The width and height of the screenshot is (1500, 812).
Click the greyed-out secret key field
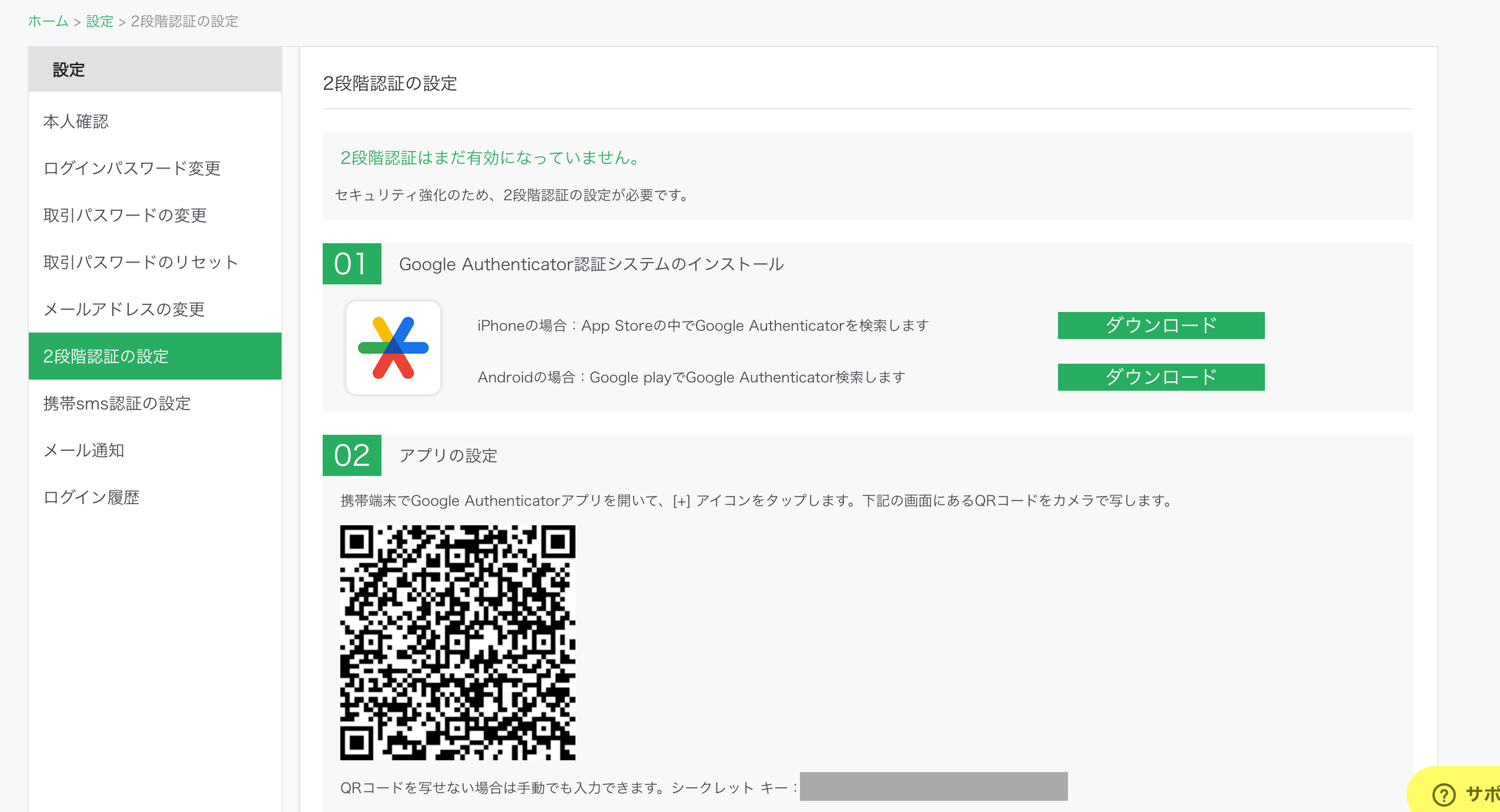click(x=933, y=787)
